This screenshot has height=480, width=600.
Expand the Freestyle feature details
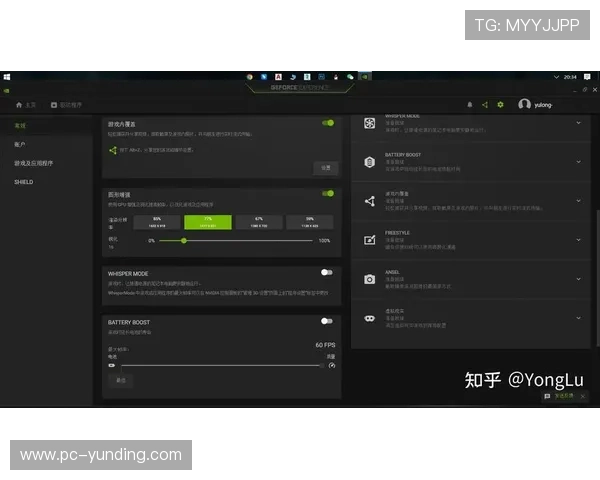578,240
